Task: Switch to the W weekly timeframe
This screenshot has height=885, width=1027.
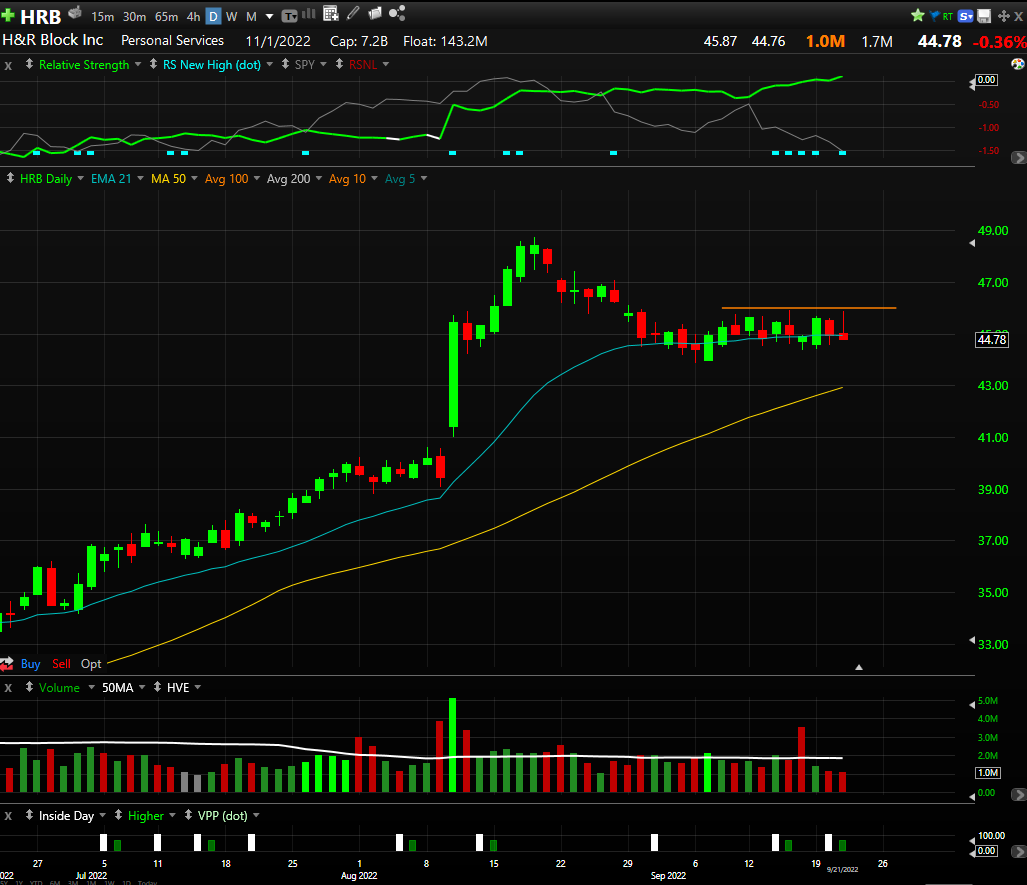Action: 232,16
